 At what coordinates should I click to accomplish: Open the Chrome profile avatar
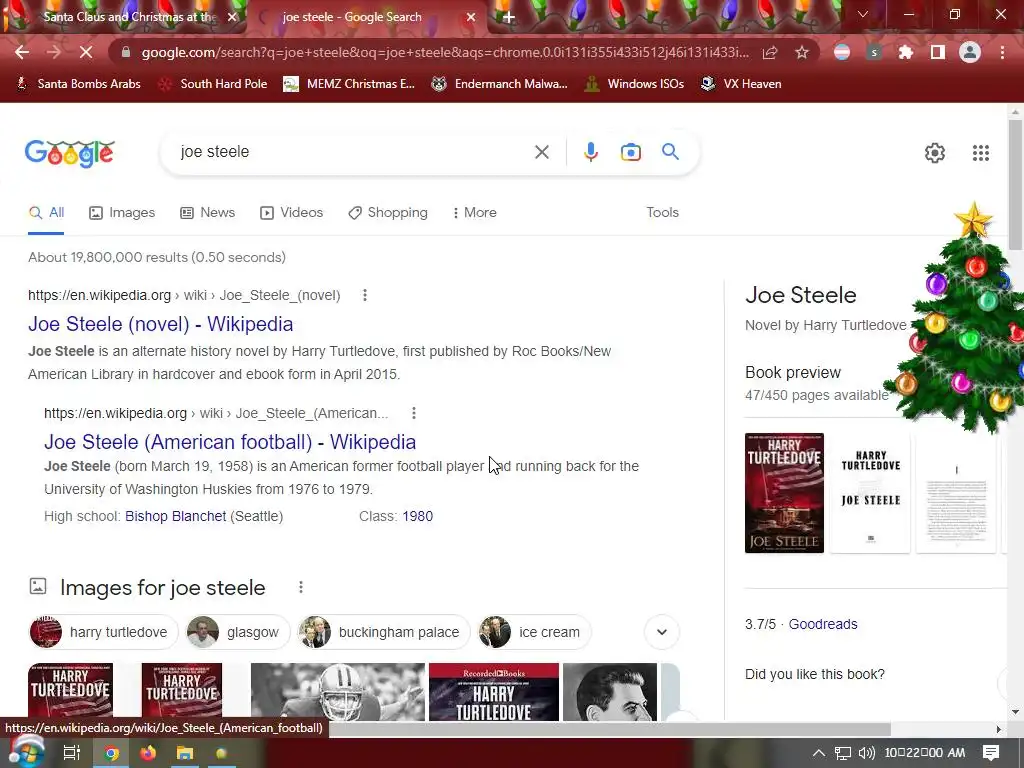[x=970, y=52]
